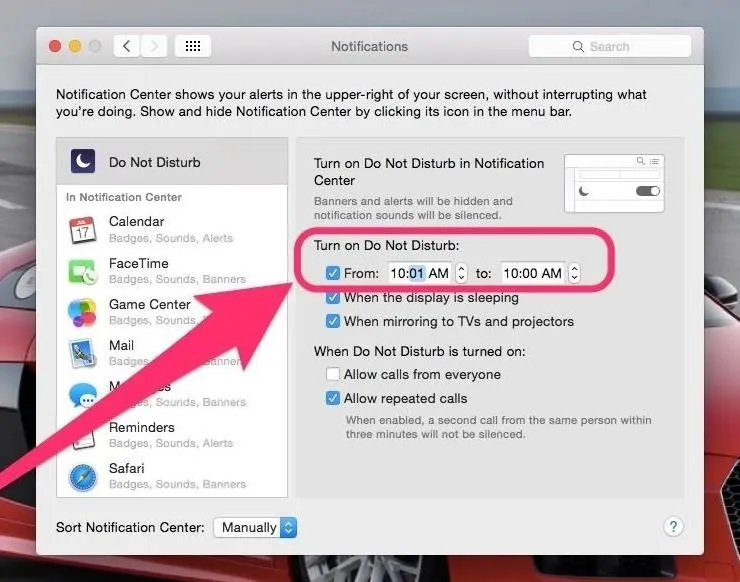Click the To time field 10:00 AM
Image resolution: width=740 pixels, height=582 pixels.
(x=532, y=273)
